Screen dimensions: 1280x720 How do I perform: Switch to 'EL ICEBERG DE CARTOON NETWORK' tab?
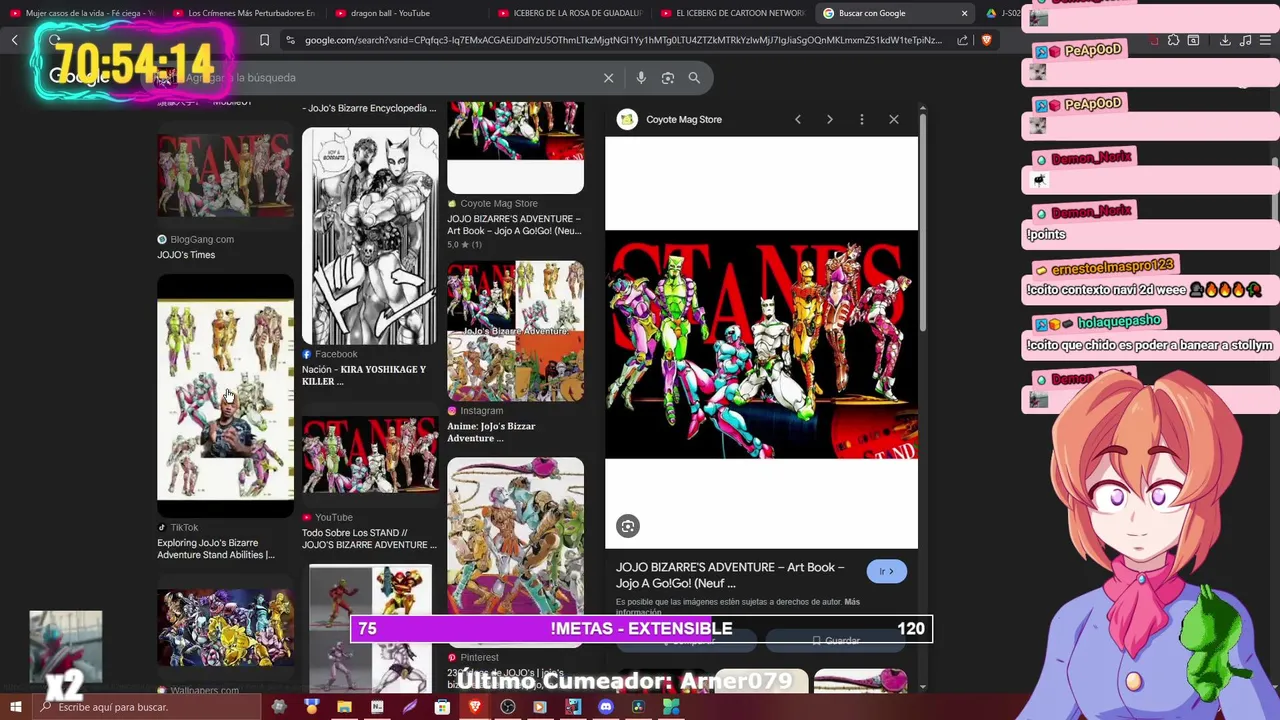731,13
